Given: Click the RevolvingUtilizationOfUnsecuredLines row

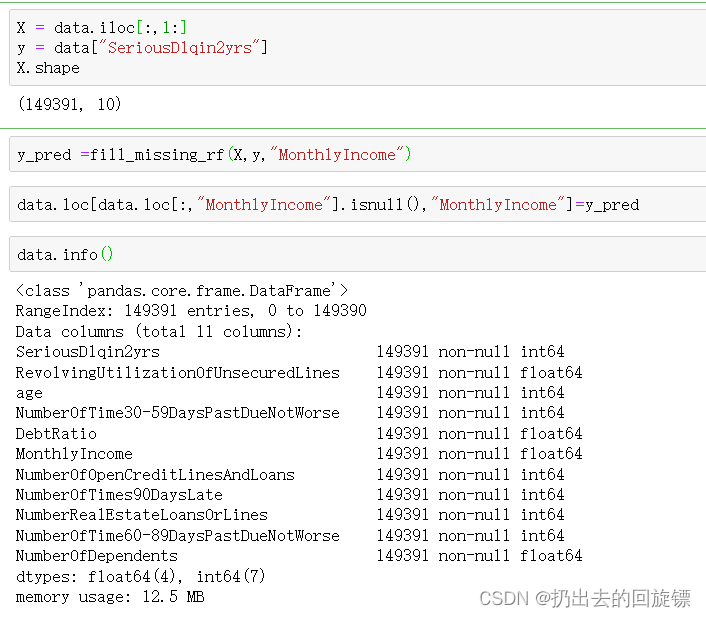Looking at the screenshot, I should tap(299, 372).
